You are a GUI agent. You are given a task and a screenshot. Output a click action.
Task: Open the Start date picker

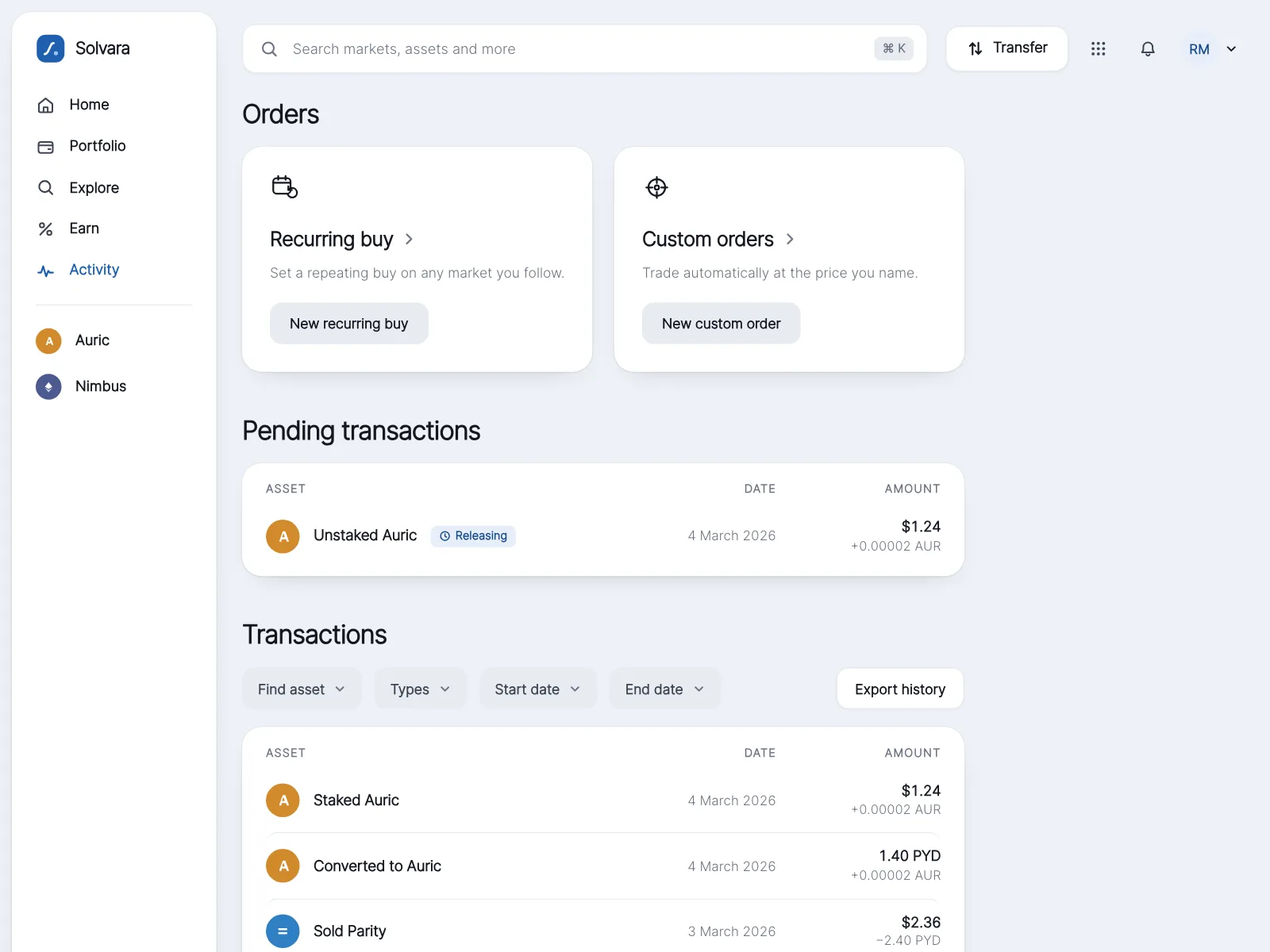[537, 689]
